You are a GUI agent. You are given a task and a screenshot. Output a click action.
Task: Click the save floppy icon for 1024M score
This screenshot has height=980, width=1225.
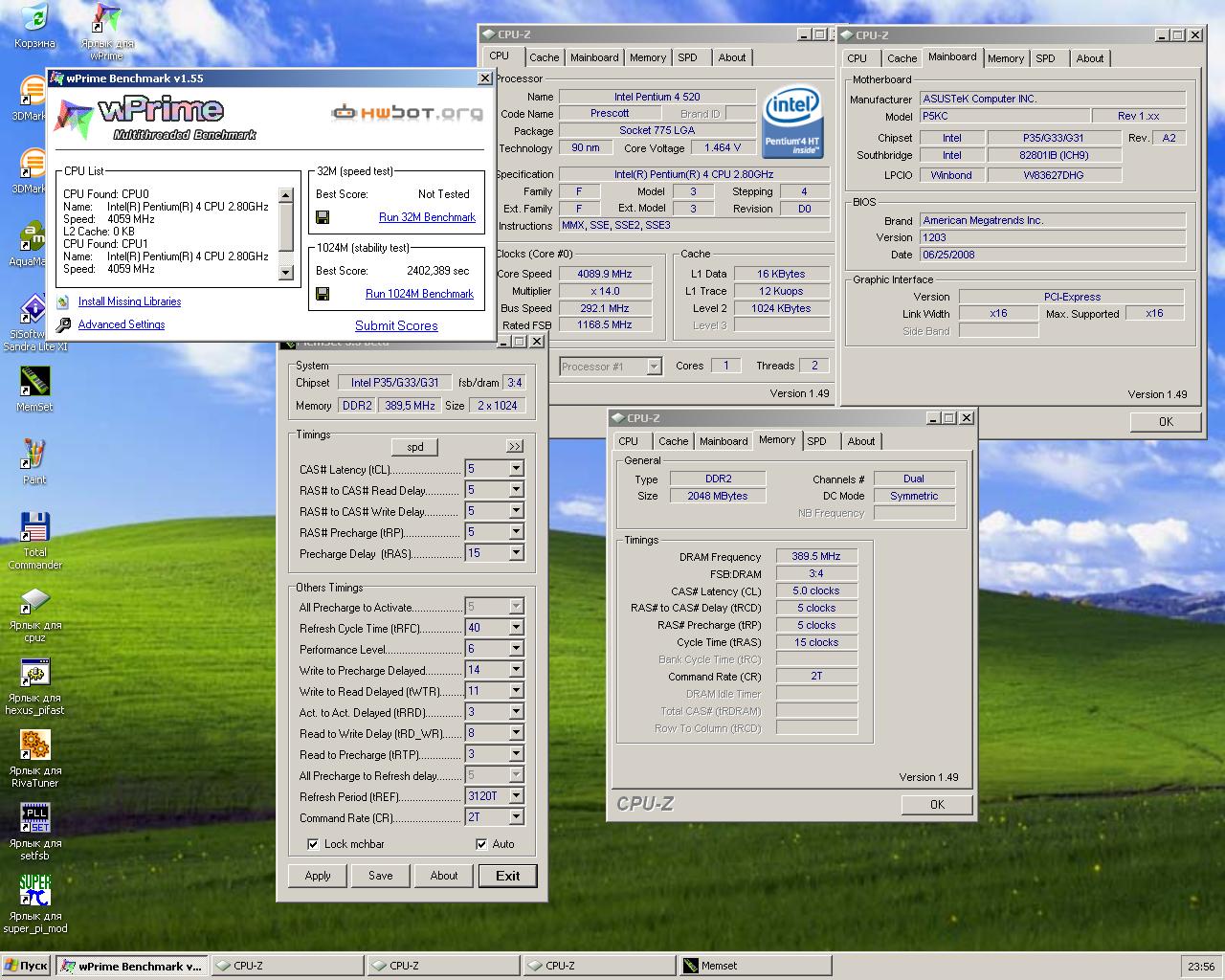(x=323, y=294)
